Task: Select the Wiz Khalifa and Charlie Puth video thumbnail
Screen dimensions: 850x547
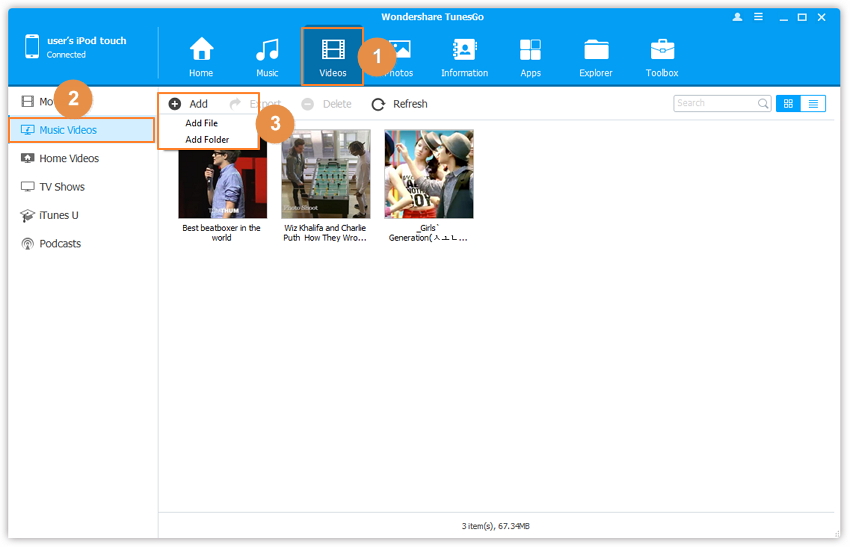Action: pyautogui.click(x=325, y=174)
